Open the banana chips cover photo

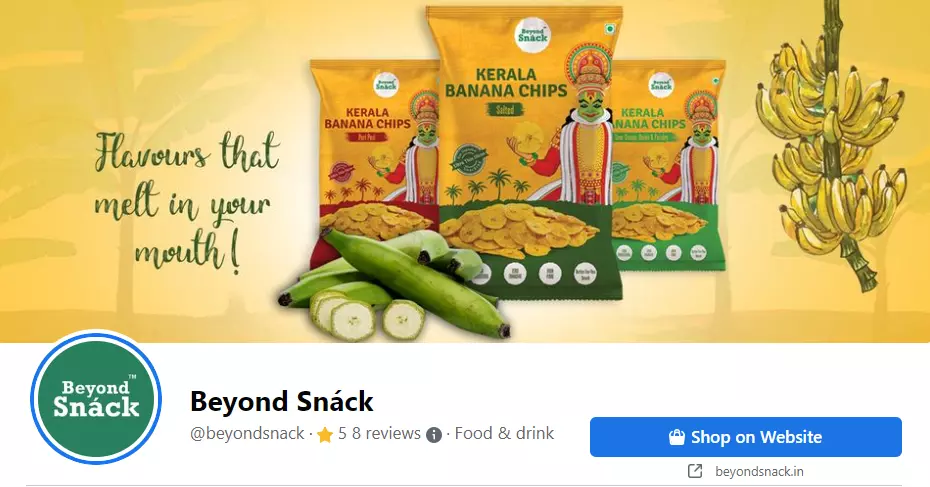tap(465, 171)
